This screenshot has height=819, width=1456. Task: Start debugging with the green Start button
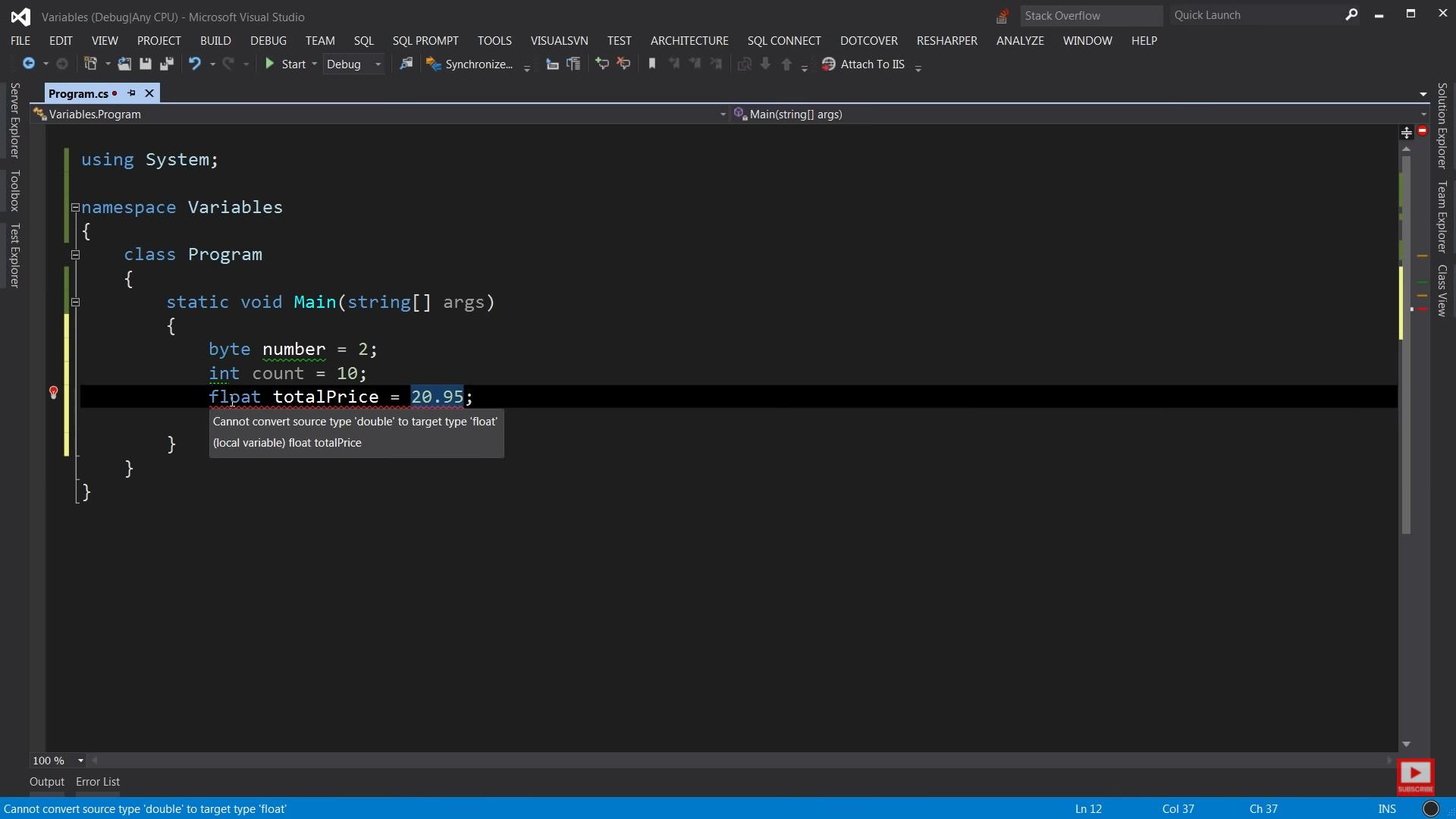pyautogui.click(x=285, y=64)
